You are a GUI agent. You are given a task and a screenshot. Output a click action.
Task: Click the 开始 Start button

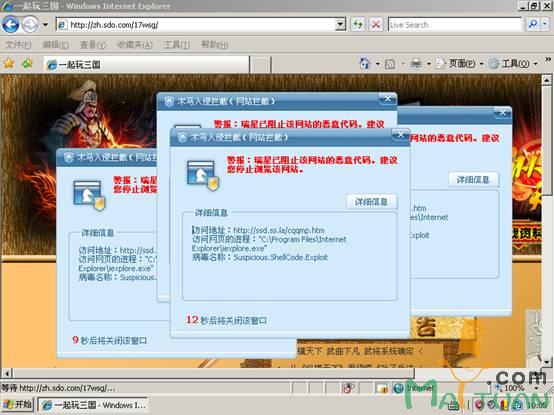17,405
